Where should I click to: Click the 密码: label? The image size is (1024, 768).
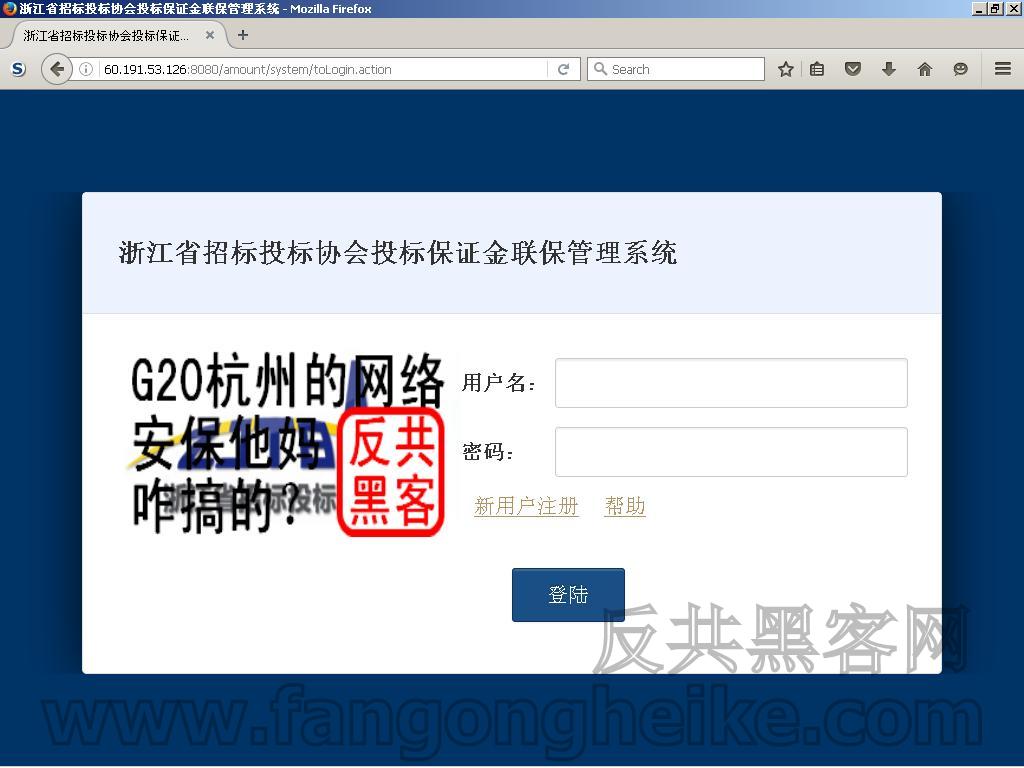(488, 452)
